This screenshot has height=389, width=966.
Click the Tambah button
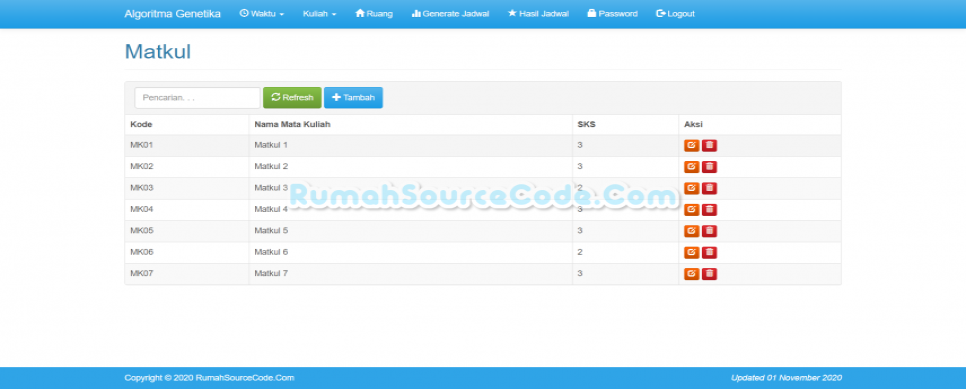point(353,97)
